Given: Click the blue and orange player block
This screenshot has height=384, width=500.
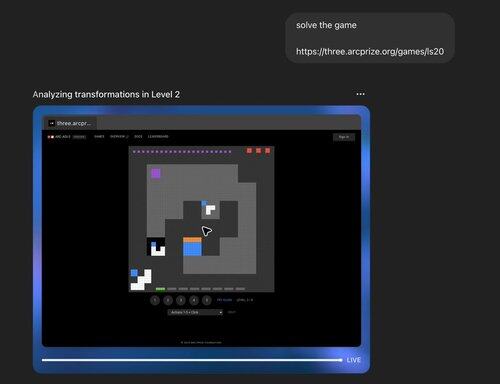Looking at the screenshot, I should click(192, 247).
